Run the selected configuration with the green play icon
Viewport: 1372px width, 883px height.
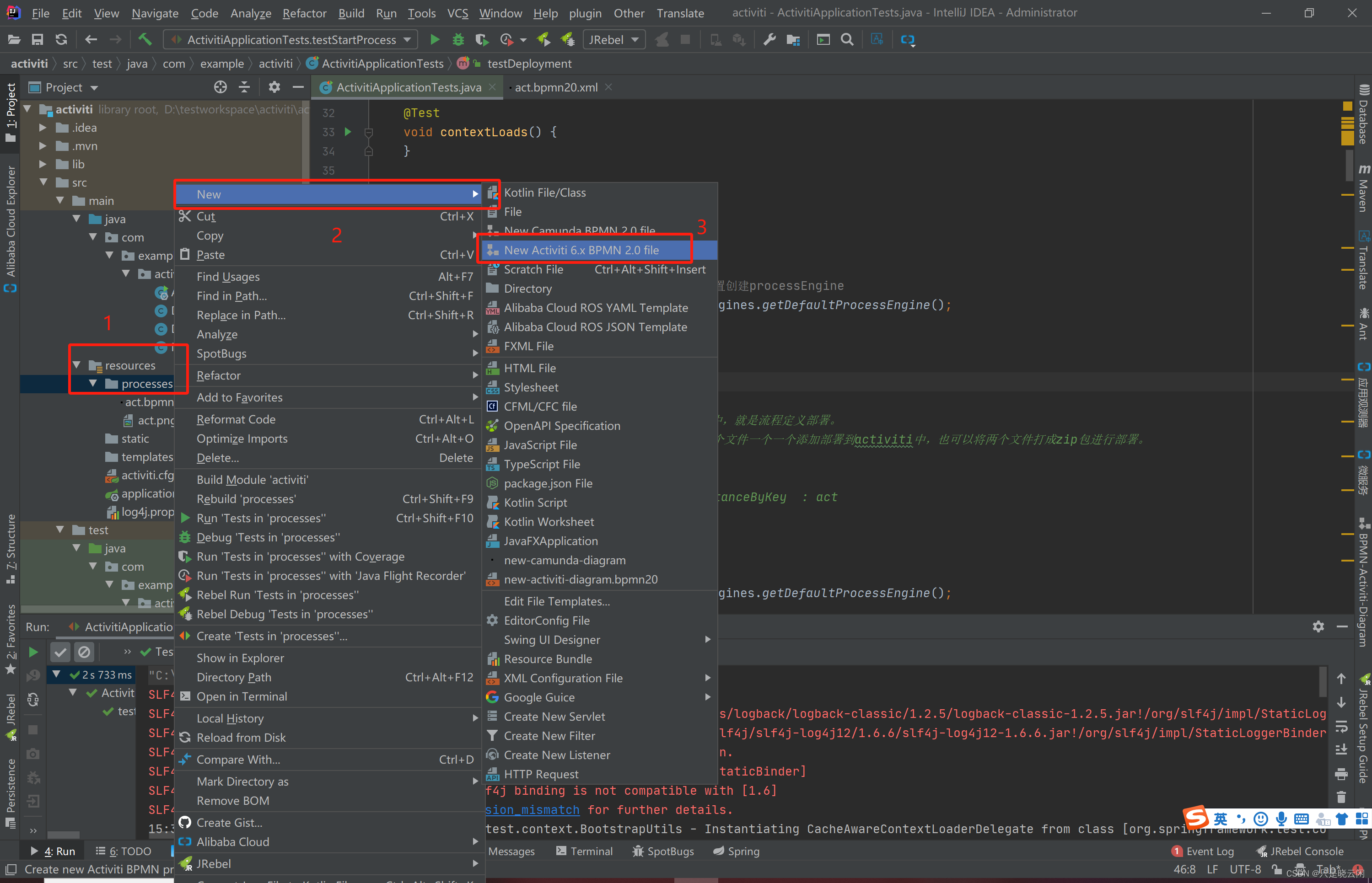(x=435, y=40)
